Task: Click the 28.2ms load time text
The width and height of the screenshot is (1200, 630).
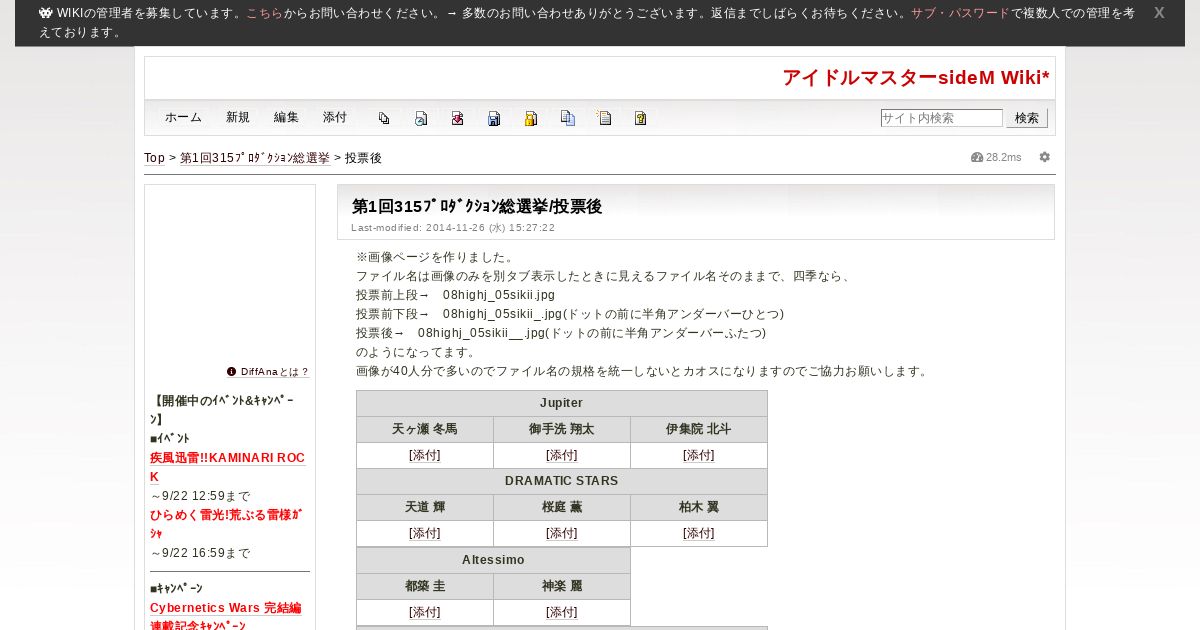Action: point(1004,157)
